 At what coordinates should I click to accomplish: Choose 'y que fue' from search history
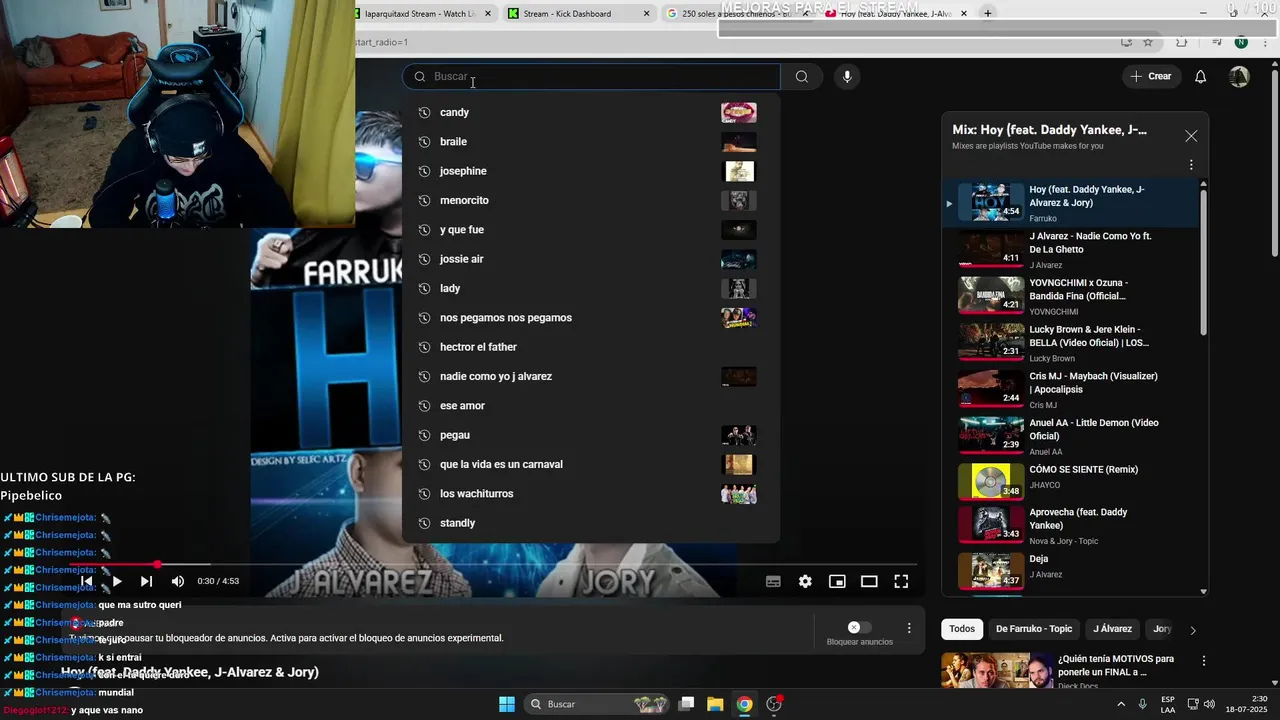point(590,230)
